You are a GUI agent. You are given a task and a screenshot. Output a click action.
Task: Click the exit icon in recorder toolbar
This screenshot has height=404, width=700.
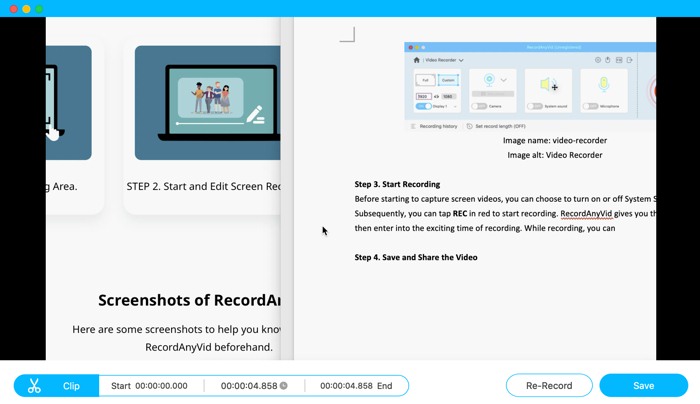click(629, 60)
